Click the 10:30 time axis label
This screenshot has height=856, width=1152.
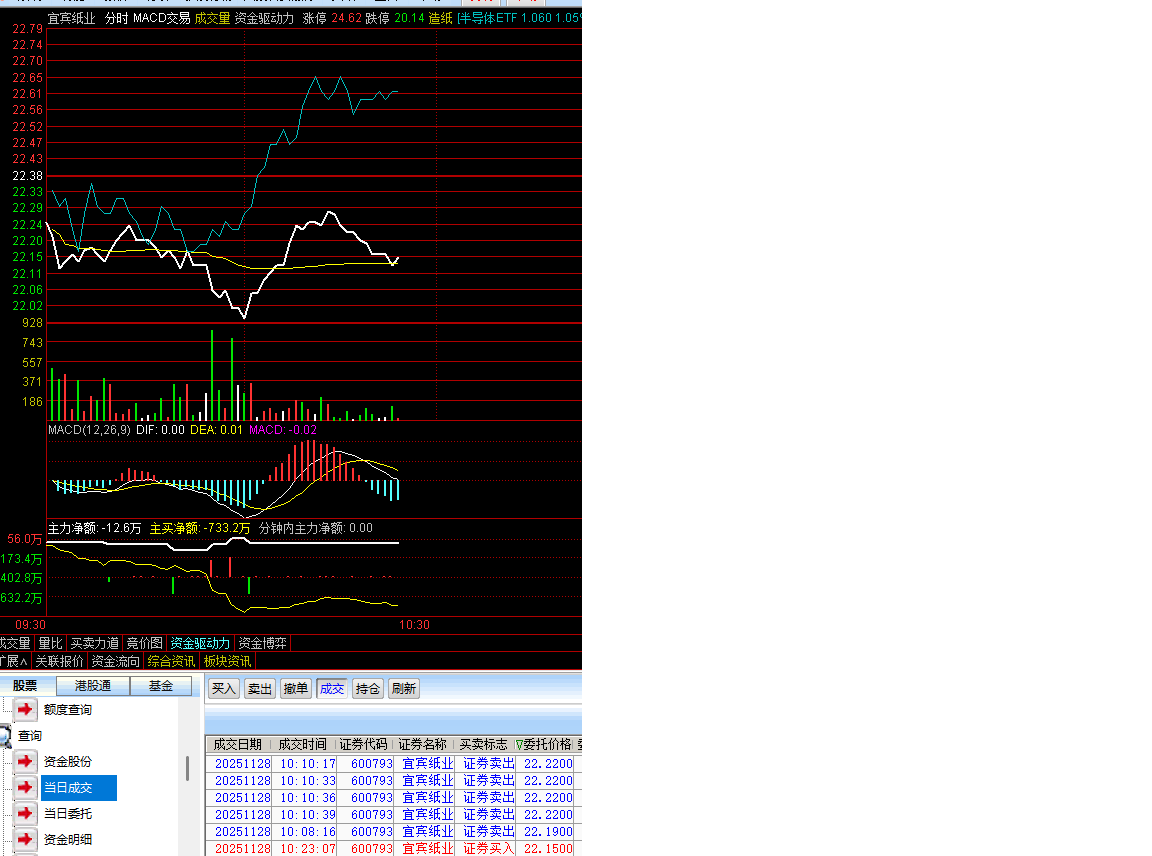point(414,625)
